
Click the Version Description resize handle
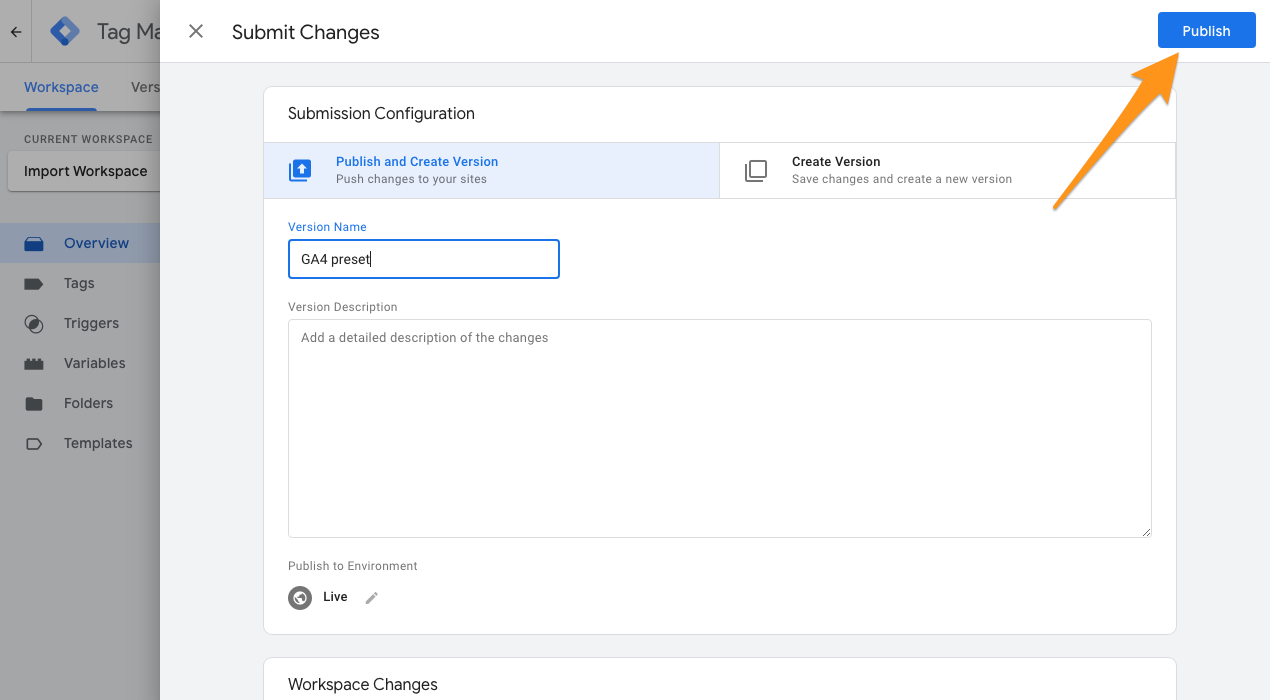(1146, 532)
